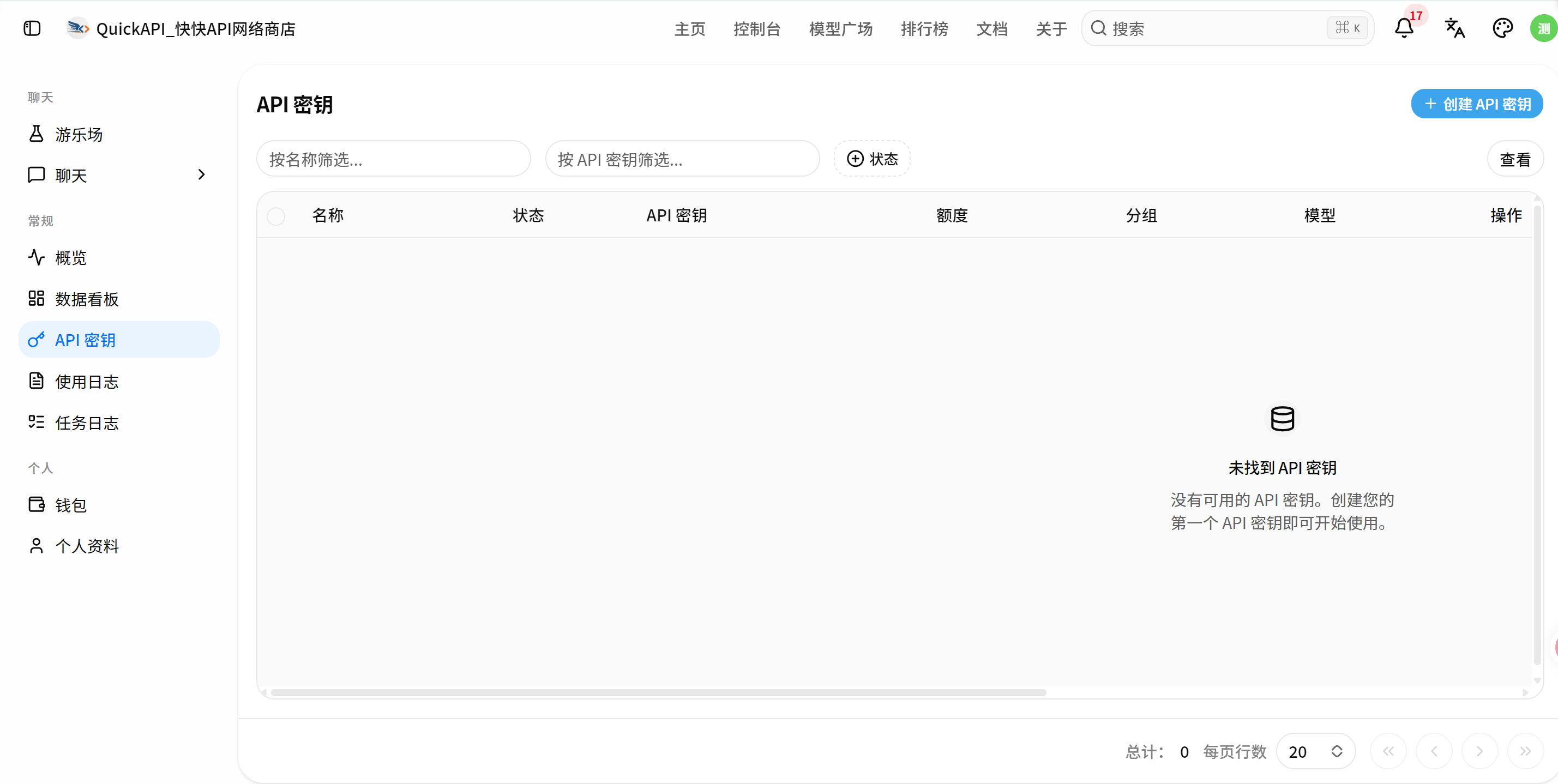The image size is (1558, 784).
Task: Open 游乐场 playground in sidebar
Action: tap(119, 134)
